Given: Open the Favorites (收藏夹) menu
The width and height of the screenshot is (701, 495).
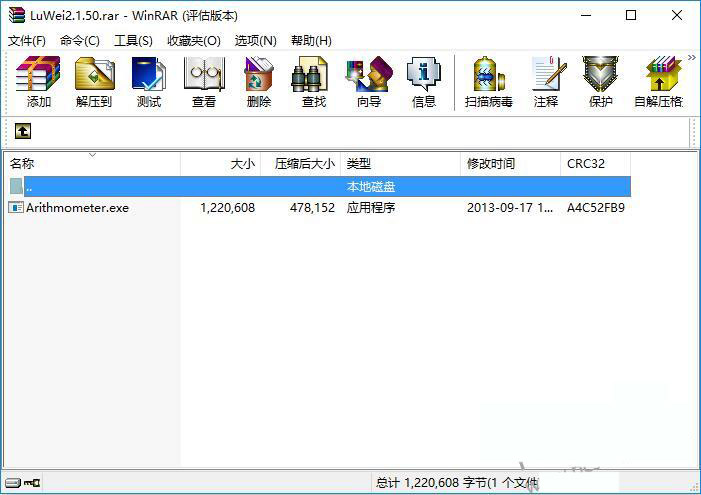Looking at the screenshot, I should click(x=194, y=41).
